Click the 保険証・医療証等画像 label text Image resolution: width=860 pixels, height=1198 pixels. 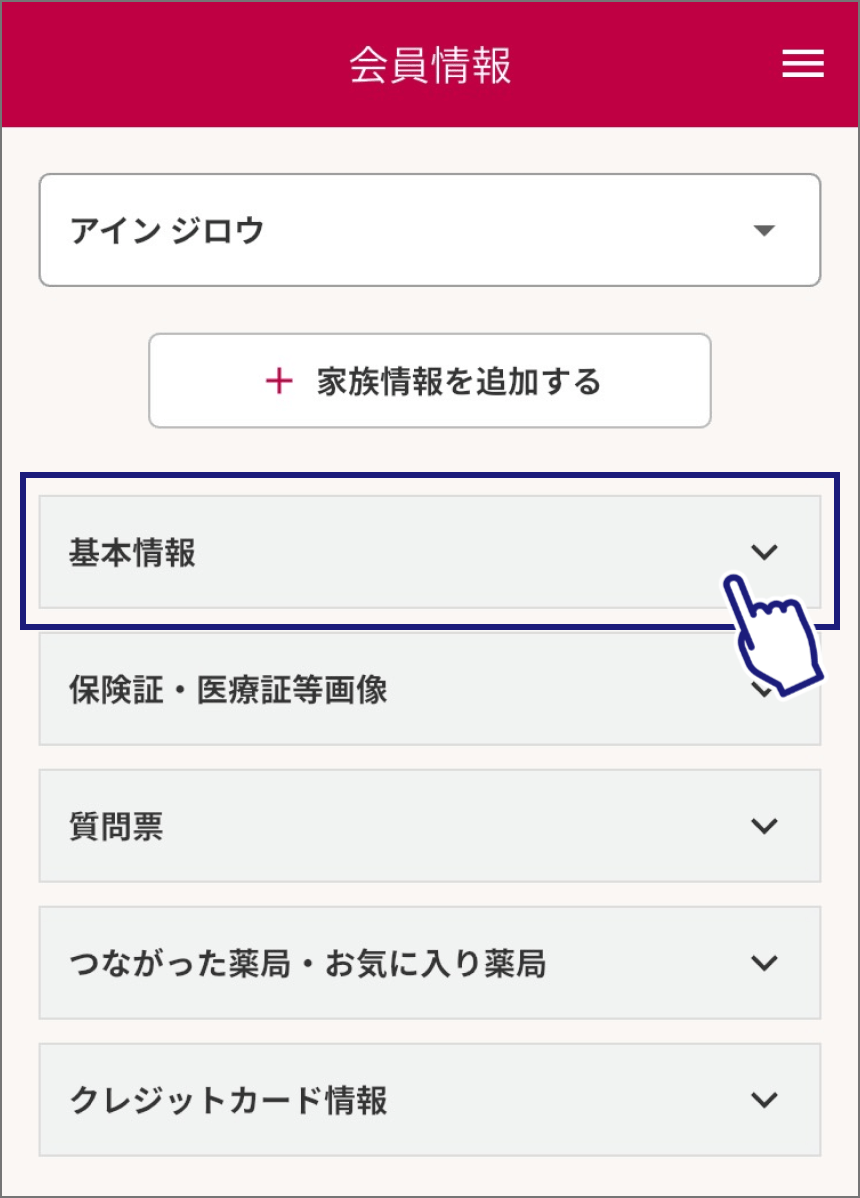(x=228, y=690)
